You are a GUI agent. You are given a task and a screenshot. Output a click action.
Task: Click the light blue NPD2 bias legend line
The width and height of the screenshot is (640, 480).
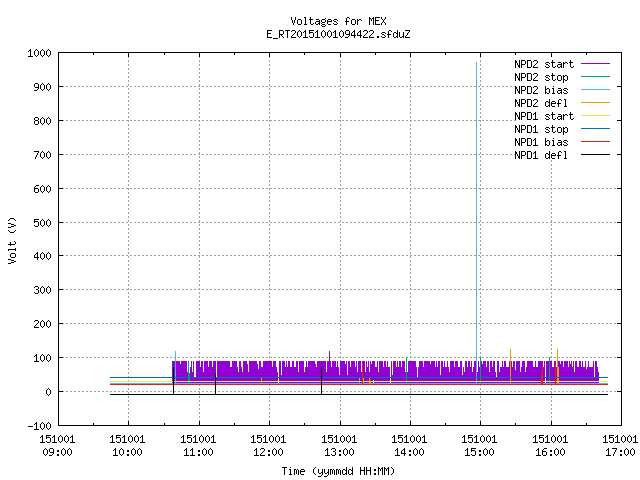[595, 90]
